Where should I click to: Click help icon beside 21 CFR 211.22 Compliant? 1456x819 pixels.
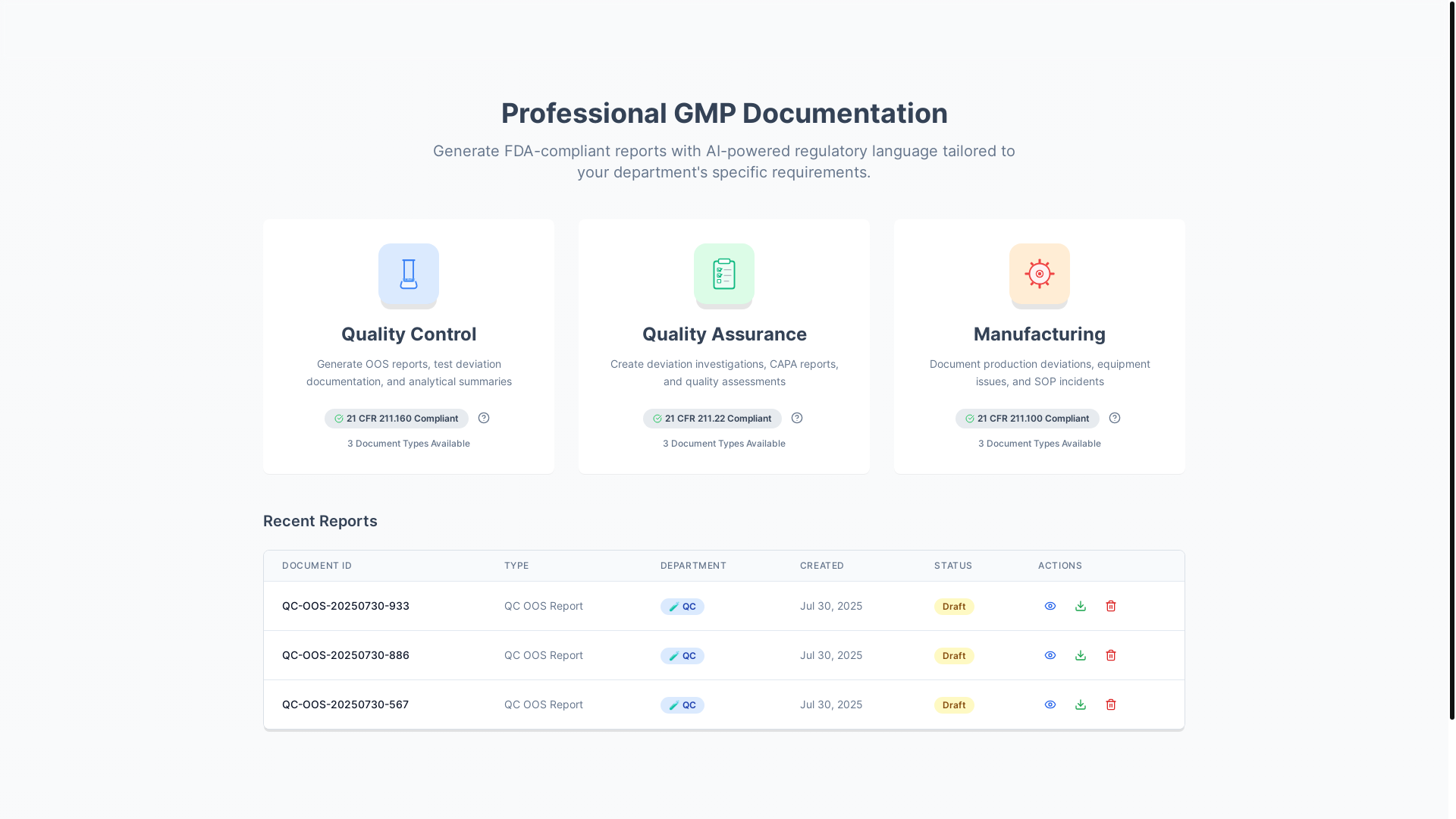797,418
